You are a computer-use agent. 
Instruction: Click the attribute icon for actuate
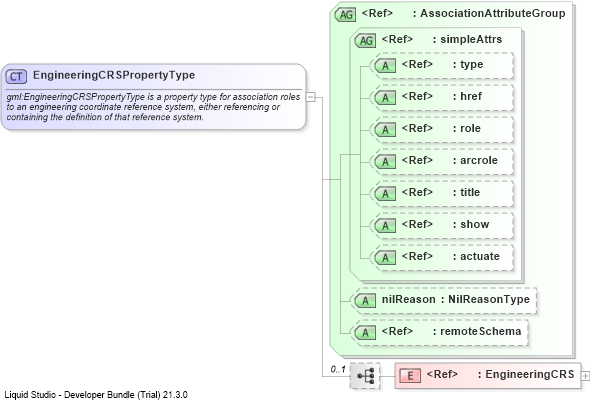pos(385,257)
